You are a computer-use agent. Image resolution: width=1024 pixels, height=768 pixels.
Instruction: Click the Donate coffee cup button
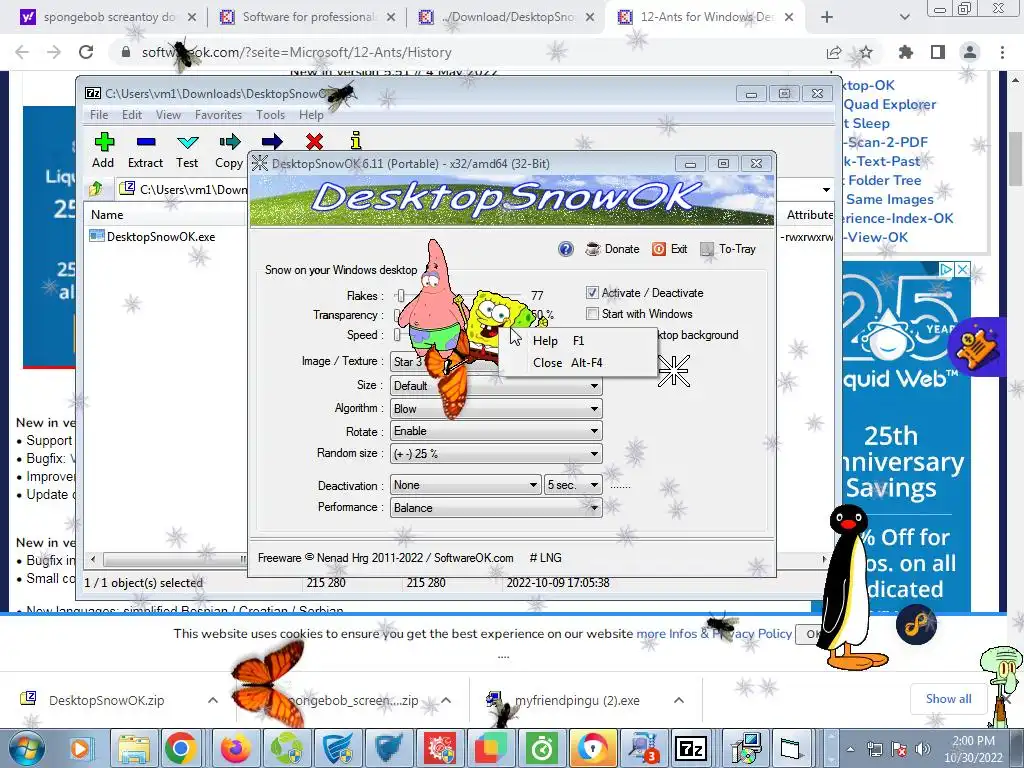pyautogui.click(x=612, y=249)
